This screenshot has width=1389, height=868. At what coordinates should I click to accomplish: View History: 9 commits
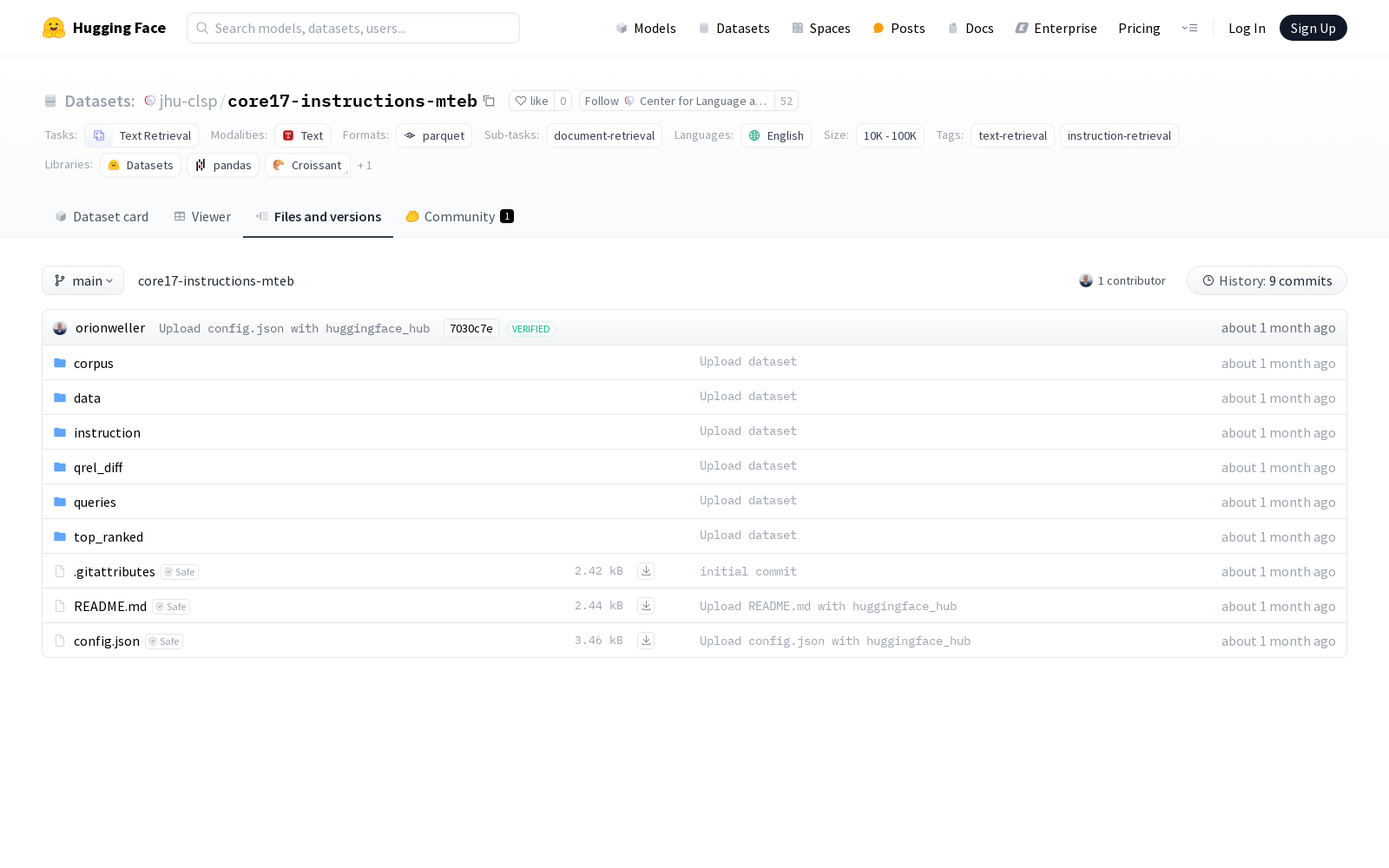point(1267,280)
